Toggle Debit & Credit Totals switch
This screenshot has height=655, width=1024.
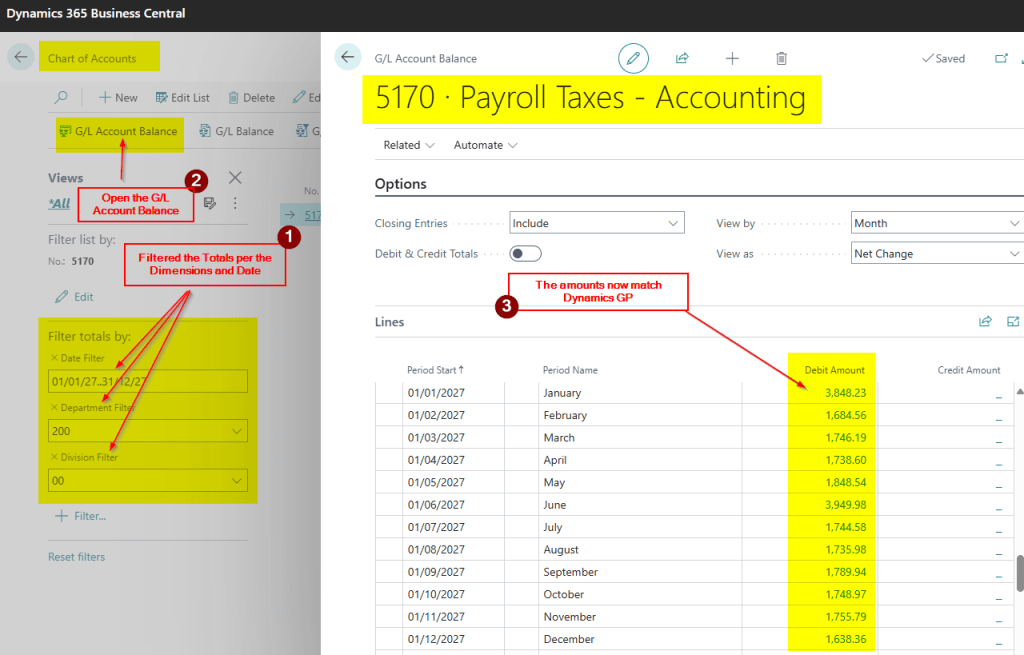tap(525, 254)
